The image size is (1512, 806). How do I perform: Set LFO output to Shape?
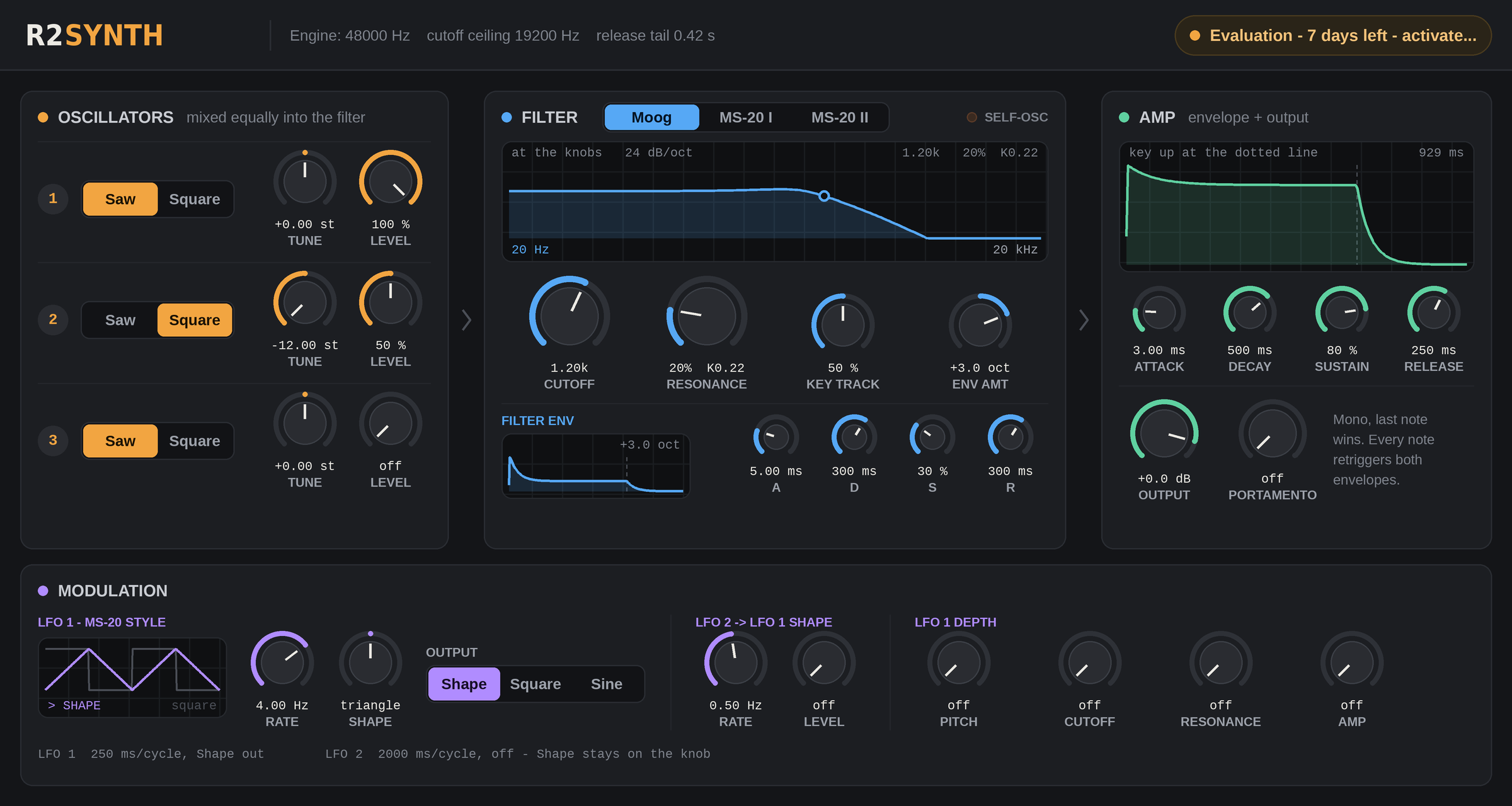tap(464, 684)
